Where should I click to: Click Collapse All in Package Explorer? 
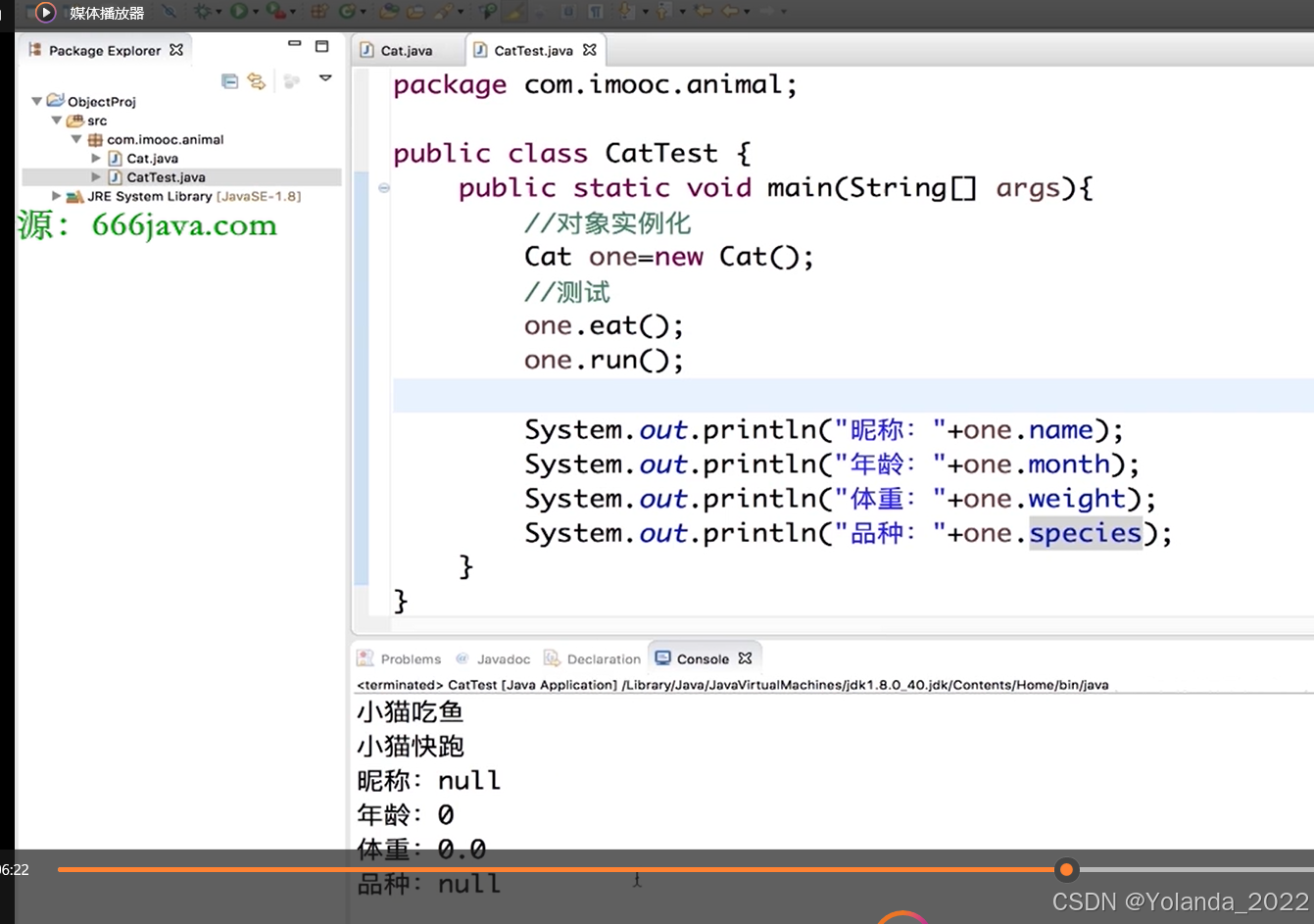[230, 81]
